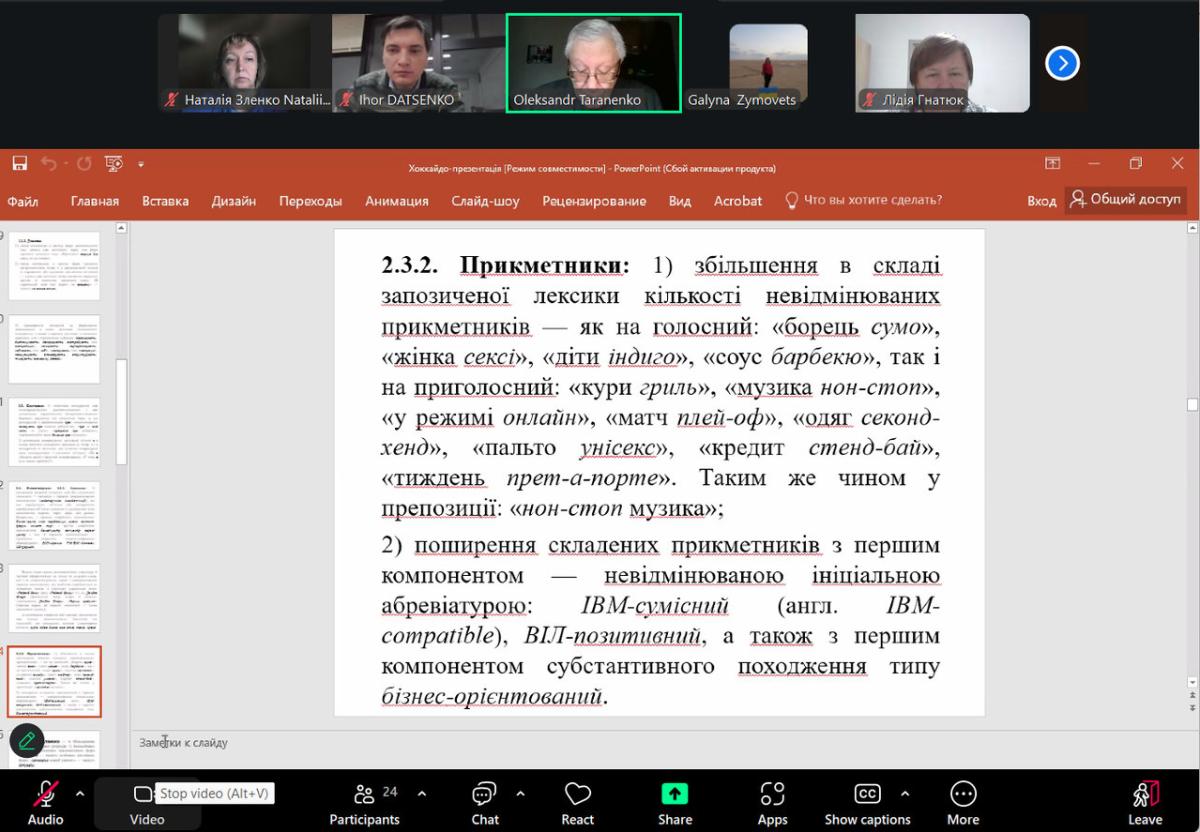Enable Show captions
This screenshot has width=1200, height=832.
[867, 795]
